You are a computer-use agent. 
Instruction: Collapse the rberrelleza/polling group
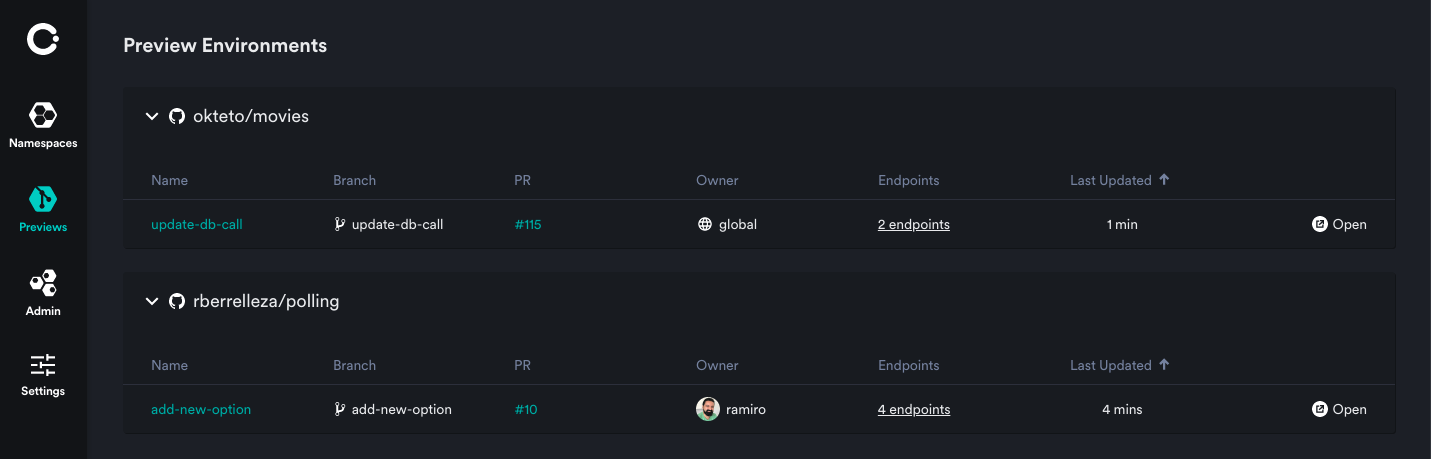pyautogui.click(x=152, y=301)
